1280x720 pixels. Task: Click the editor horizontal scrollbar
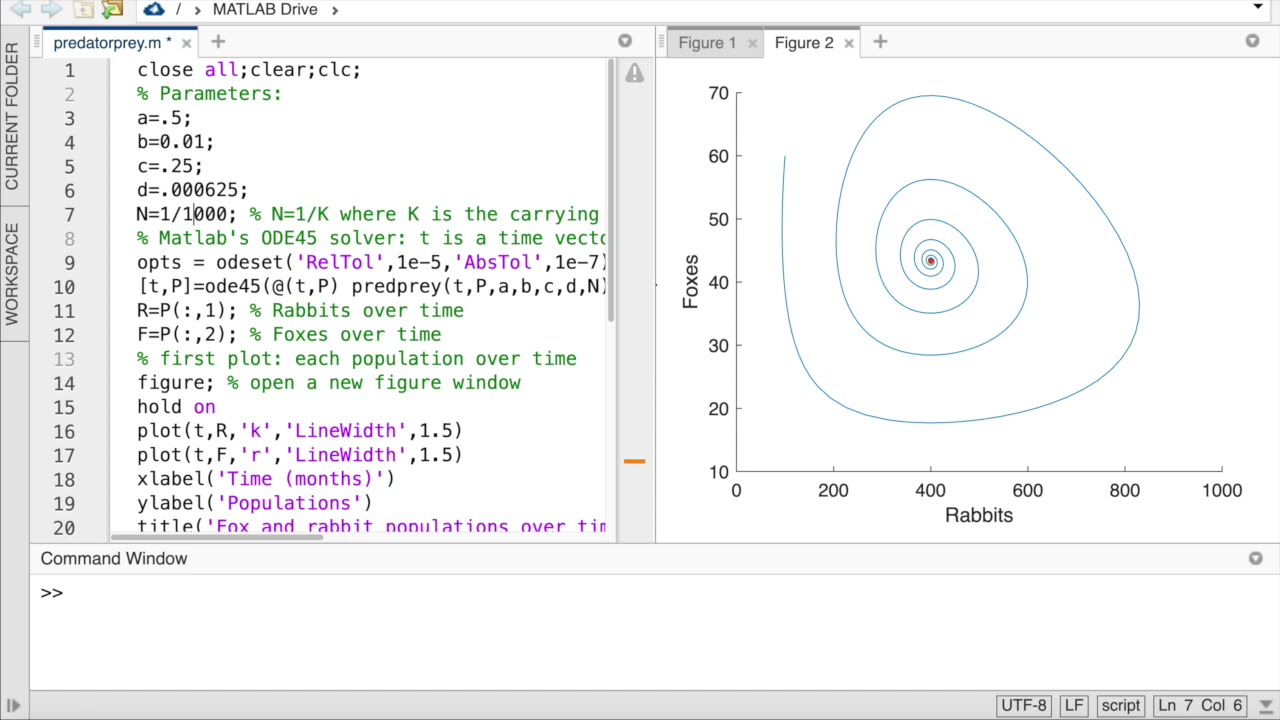tap(216, 537)
